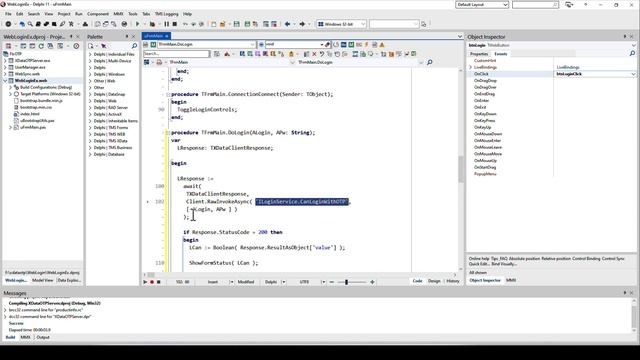This screenshot has height=360, width=640.
Task: Switch to the Output tab in Messages panel
Action: click(43, 337)
